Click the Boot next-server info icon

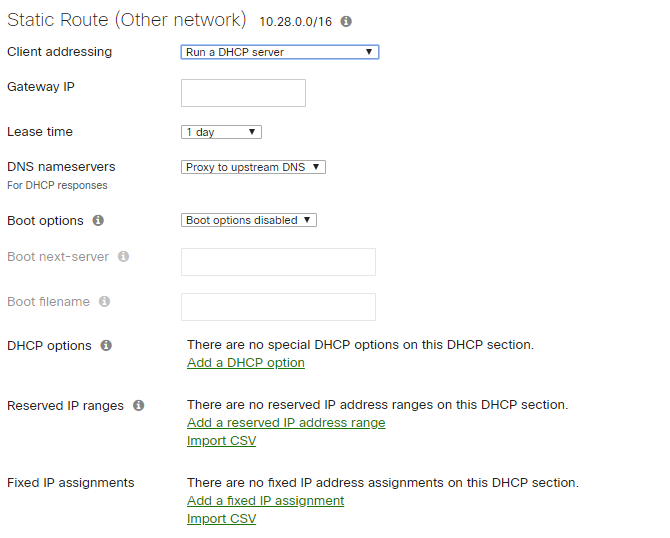[x=123, y=257]
